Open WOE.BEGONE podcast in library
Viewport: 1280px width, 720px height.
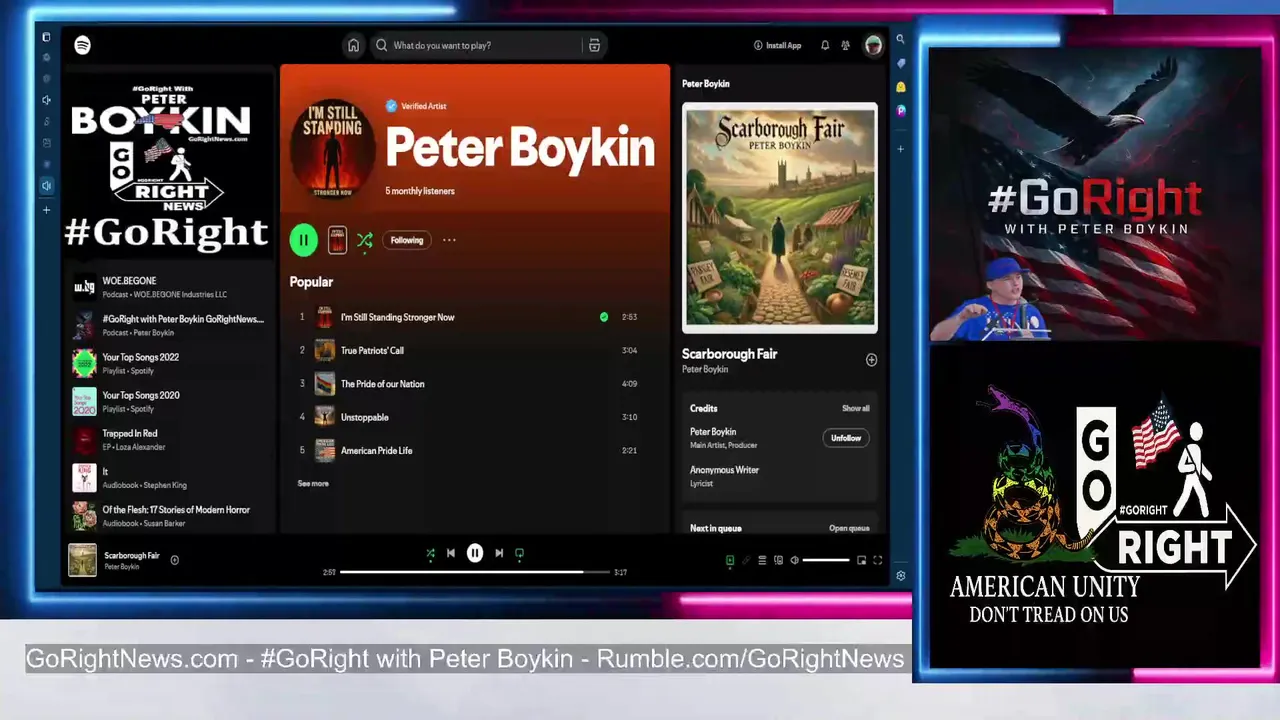pyautogui.click(x=168, y=287)
